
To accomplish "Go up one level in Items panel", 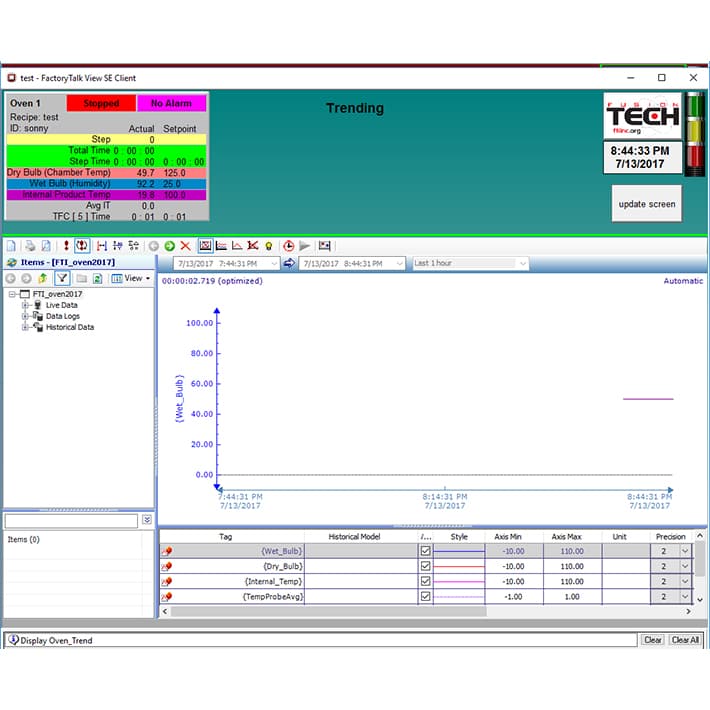I will click(43, 278).
